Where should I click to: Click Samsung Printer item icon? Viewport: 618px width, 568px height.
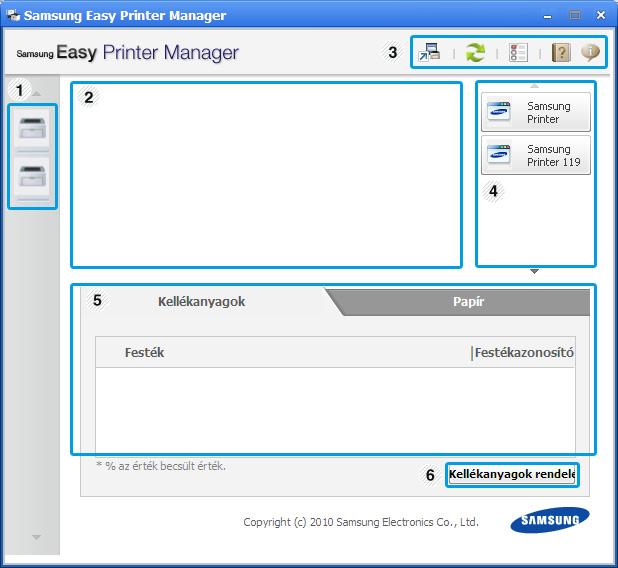[499, 112]
